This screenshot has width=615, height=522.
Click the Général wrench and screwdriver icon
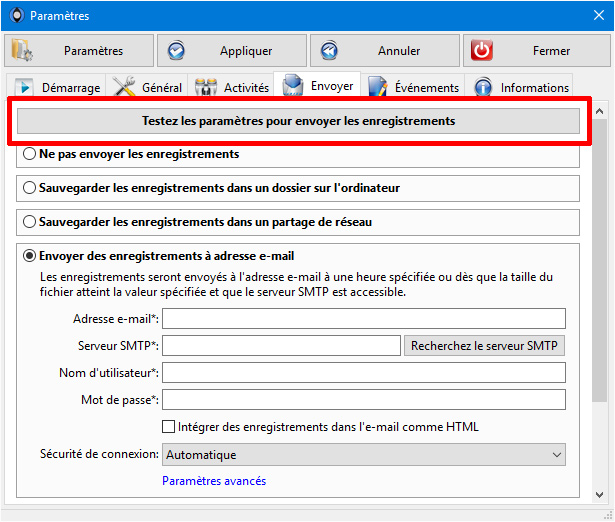124,86
